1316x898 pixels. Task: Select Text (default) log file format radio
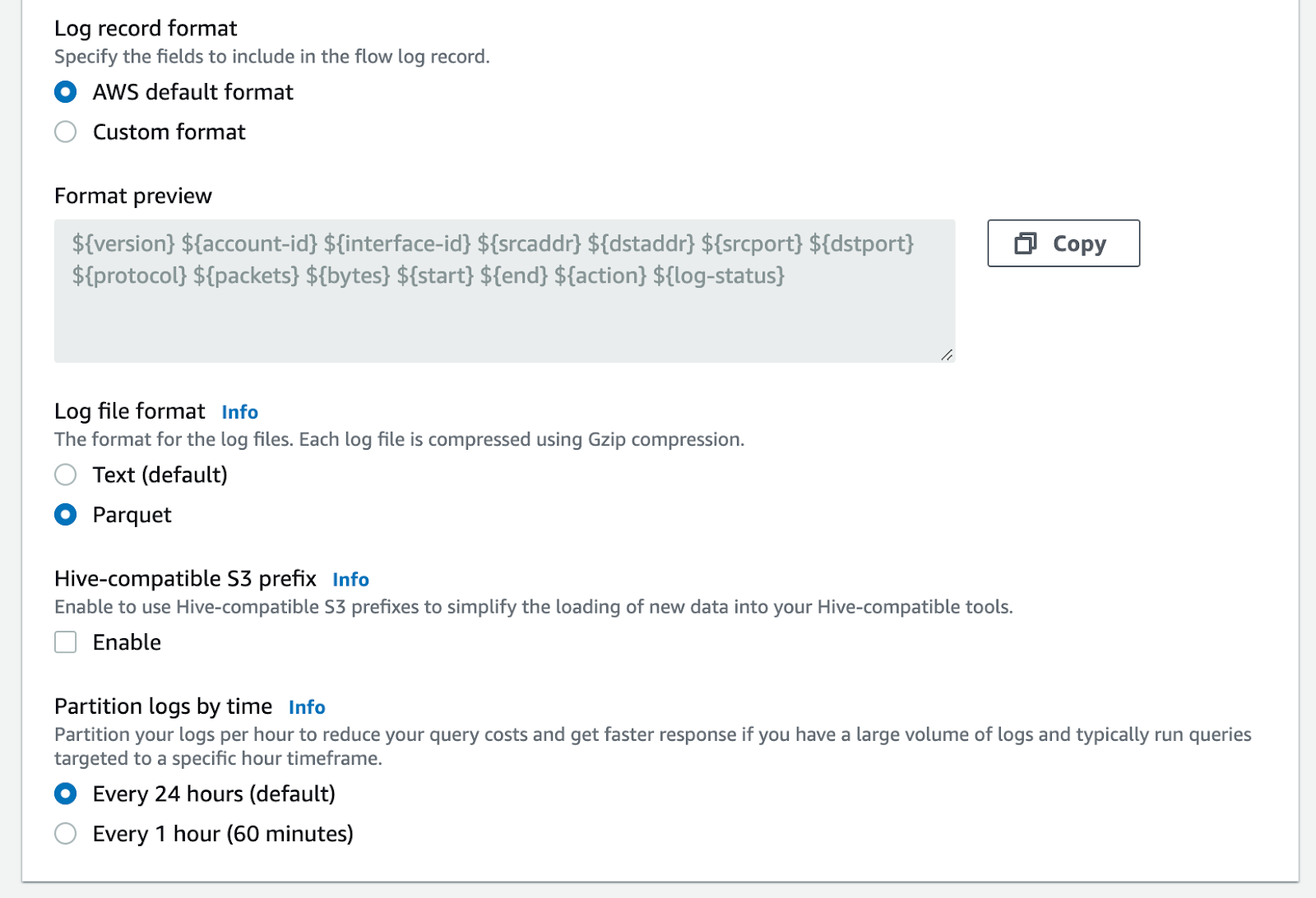[x=66, y=474]
